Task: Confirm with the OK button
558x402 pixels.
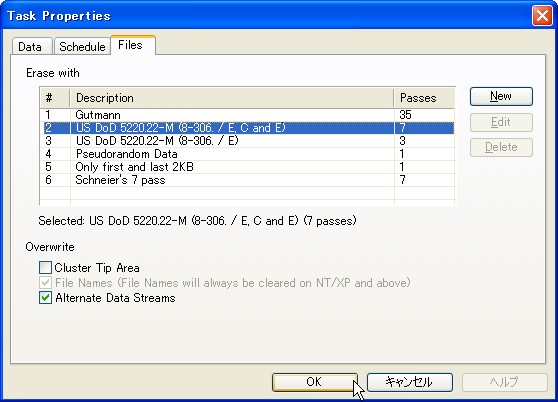Action: (x=315, y=382)
